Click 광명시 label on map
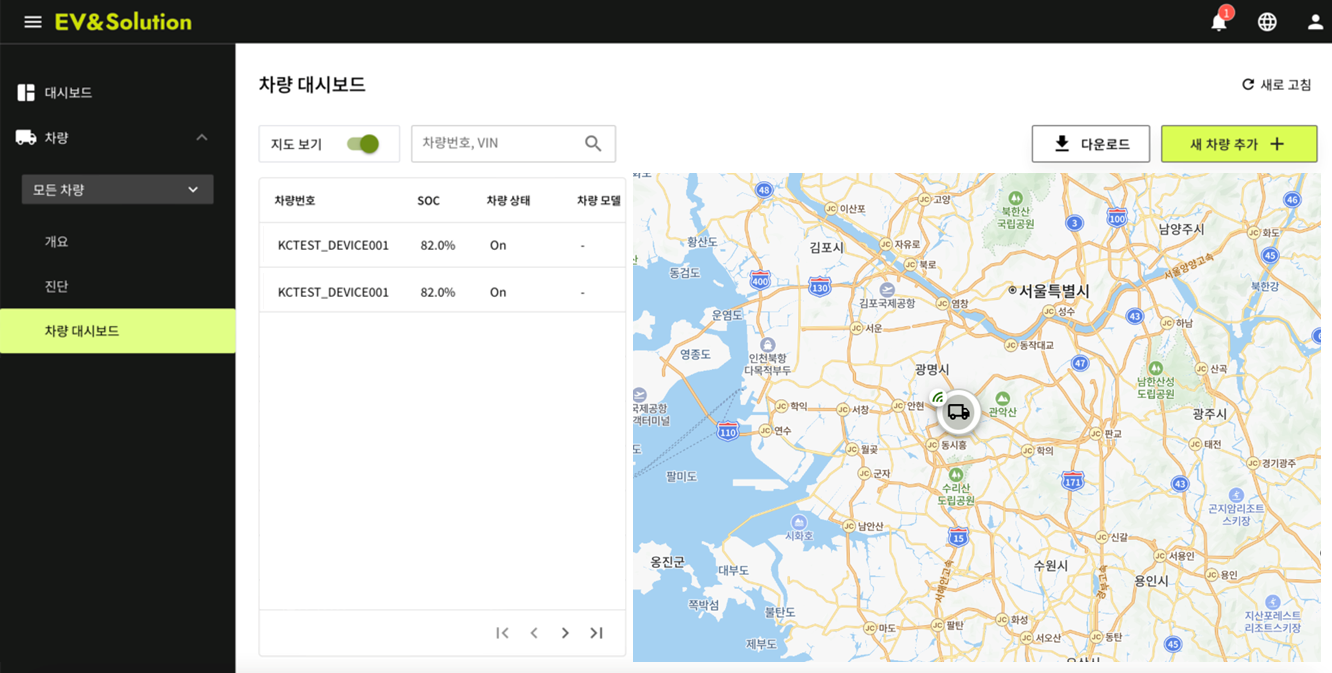The width and height of the screenshot is (1332, 673). click(x=932, y=369)
